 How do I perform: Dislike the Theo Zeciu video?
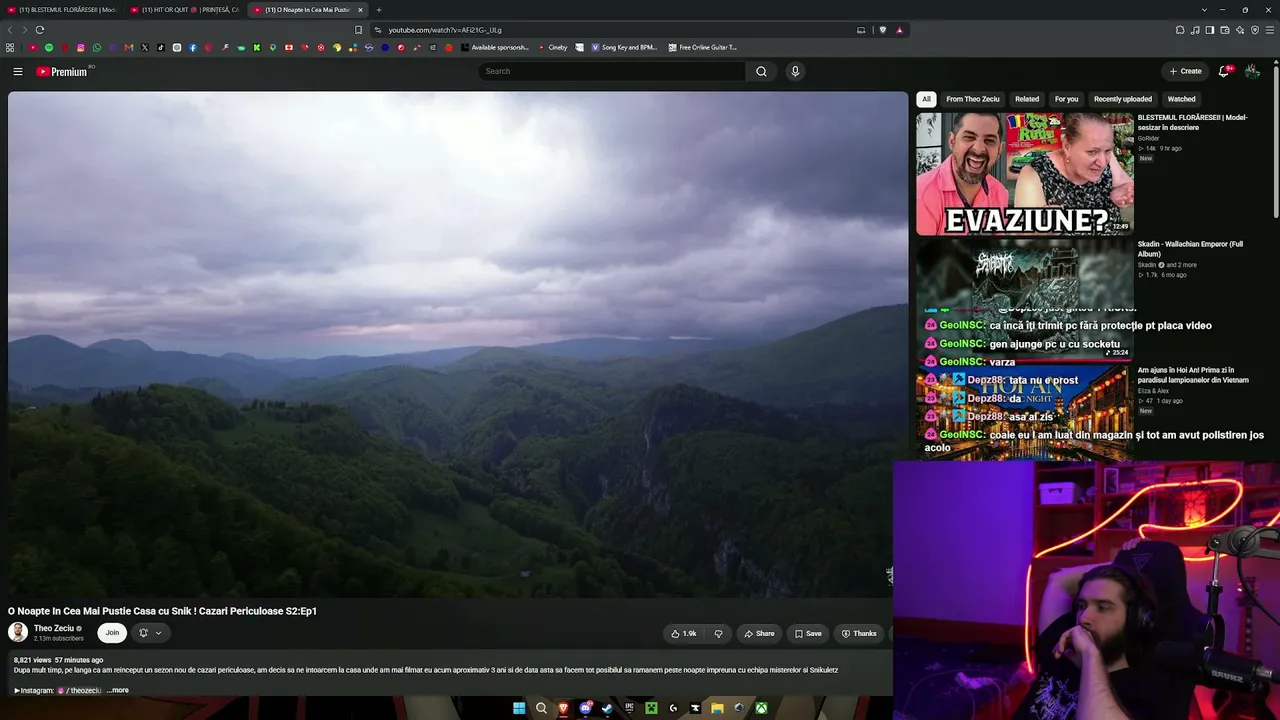pos(718,633)
